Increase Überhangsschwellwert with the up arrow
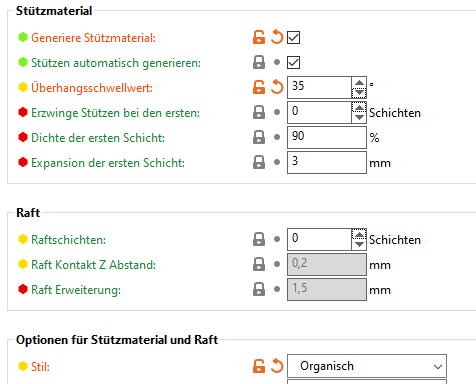This screenshot has height=384, width=476. coord(359,83)
